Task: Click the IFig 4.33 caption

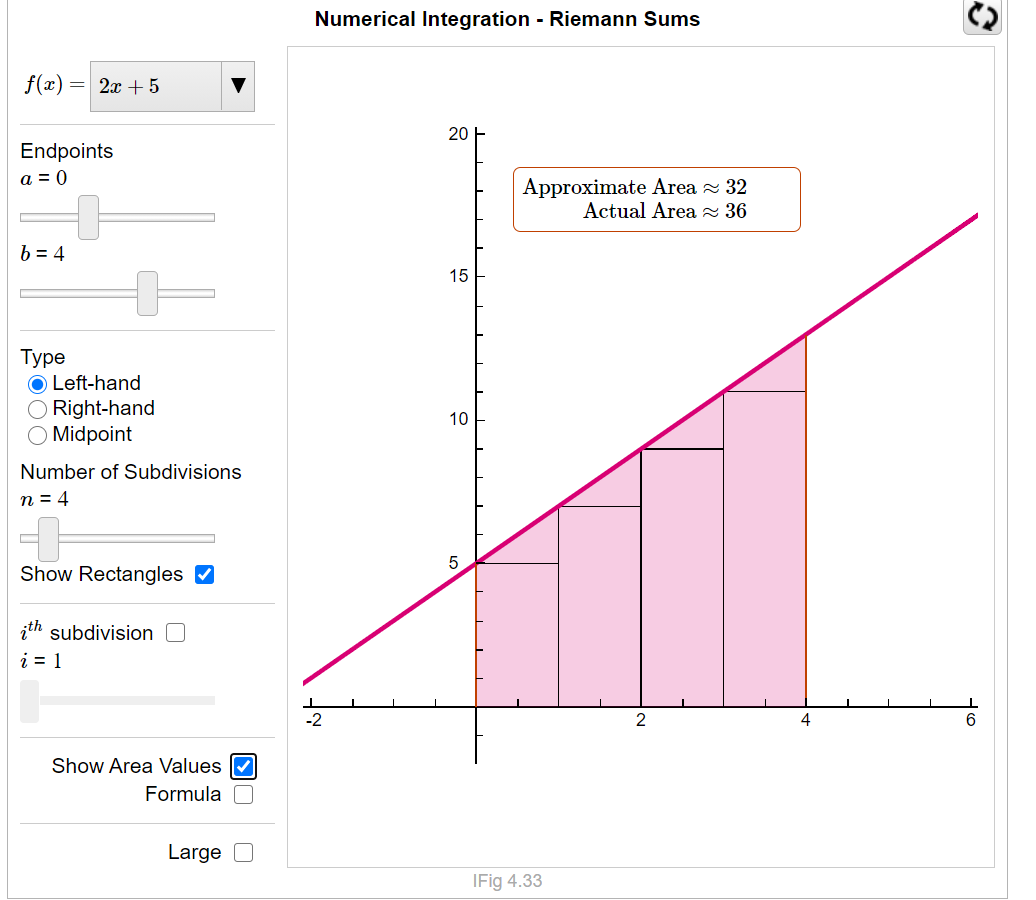Action: [x=505, y=882]
